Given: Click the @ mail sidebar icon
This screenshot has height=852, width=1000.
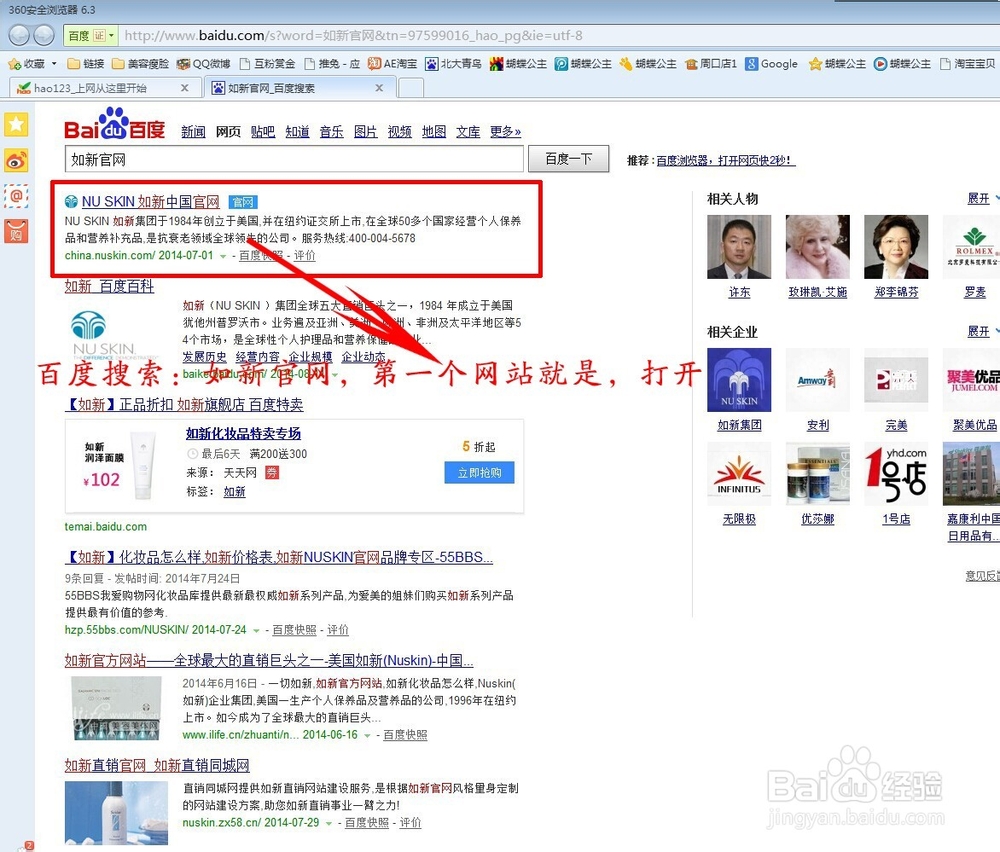Looking at the screenshot, I should tap(17, 196).
